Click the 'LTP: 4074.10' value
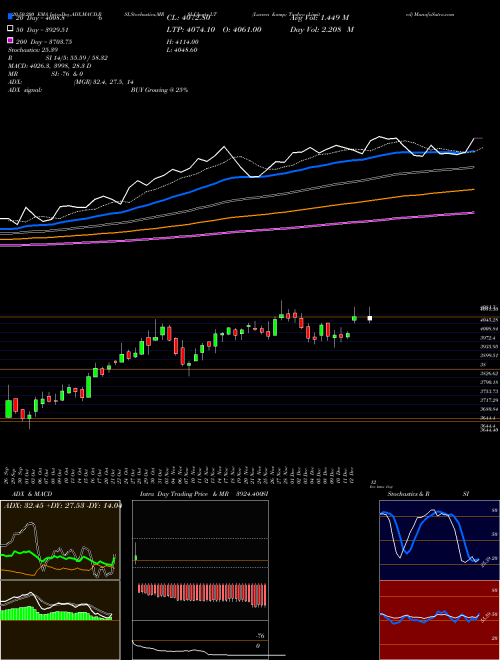Image resolution: width=500 pixels, height=660 pixels. [x=191, y=29]
